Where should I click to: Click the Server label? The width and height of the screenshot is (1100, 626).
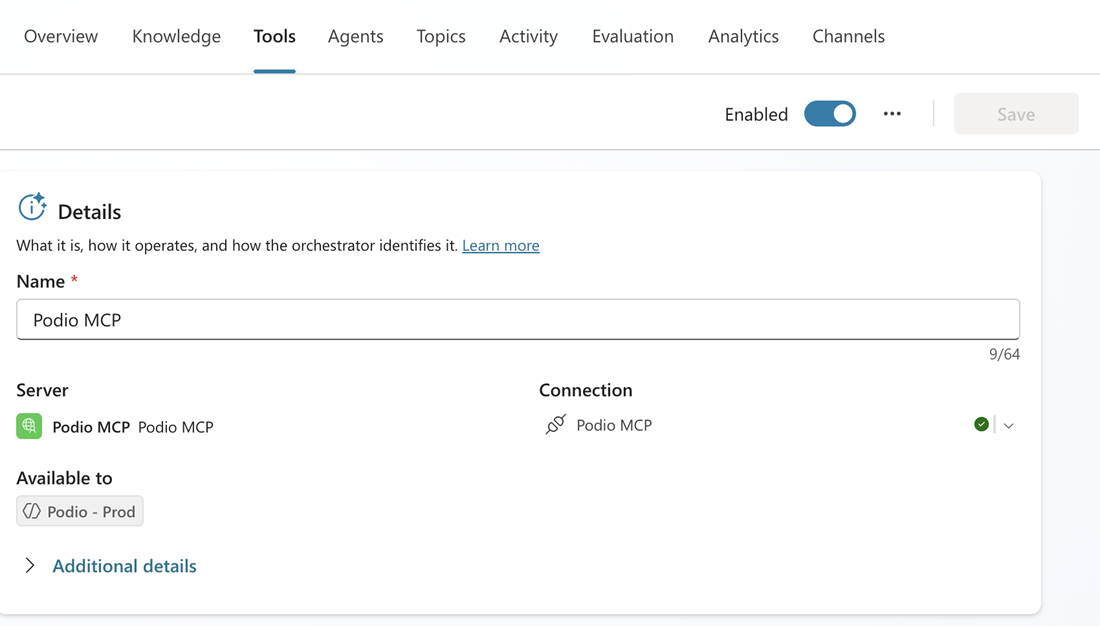pos(42,389)
